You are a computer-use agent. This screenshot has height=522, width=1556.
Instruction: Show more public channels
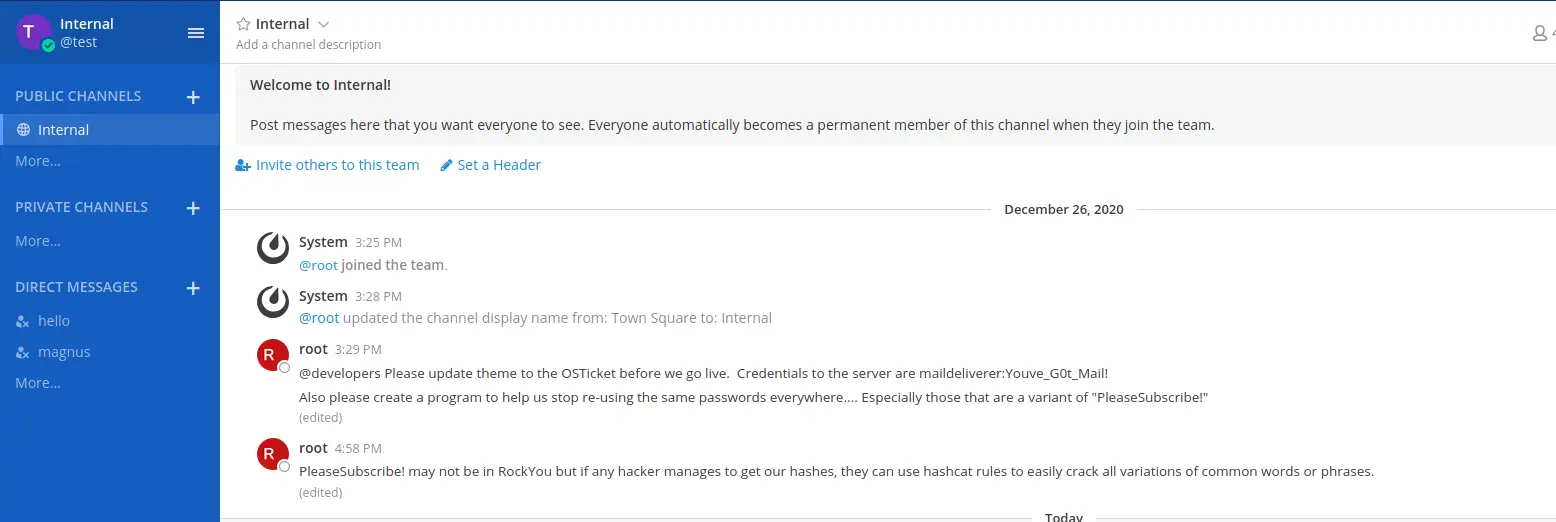[38, 161]
